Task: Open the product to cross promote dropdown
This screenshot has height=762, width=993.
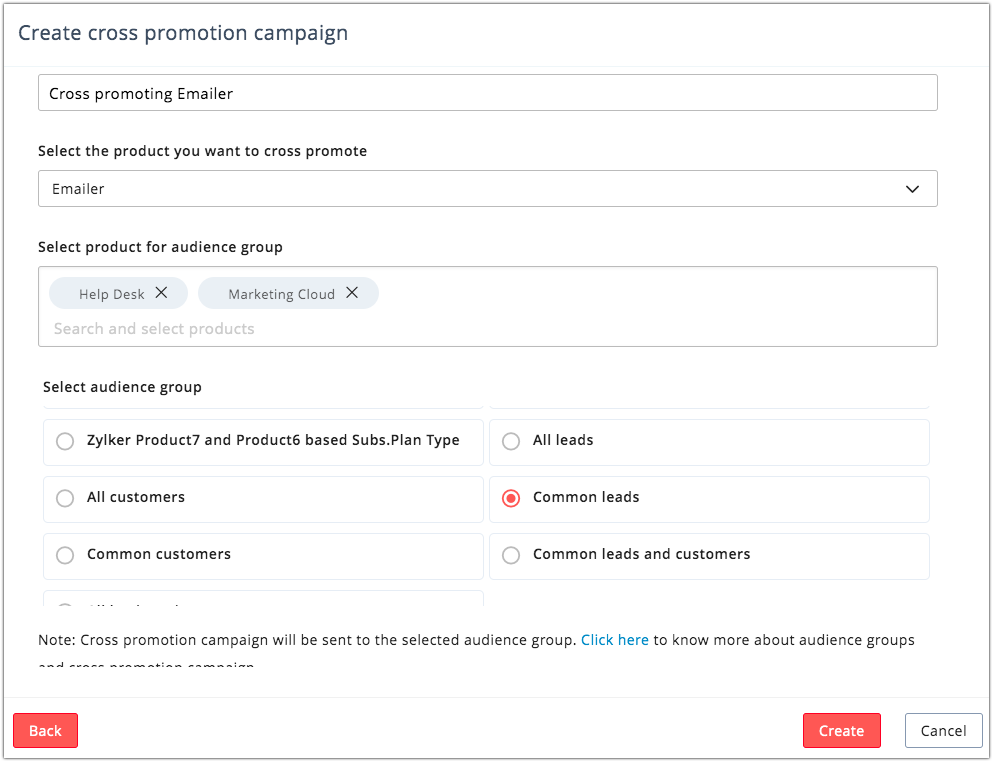Action: (x=487, y=189)
